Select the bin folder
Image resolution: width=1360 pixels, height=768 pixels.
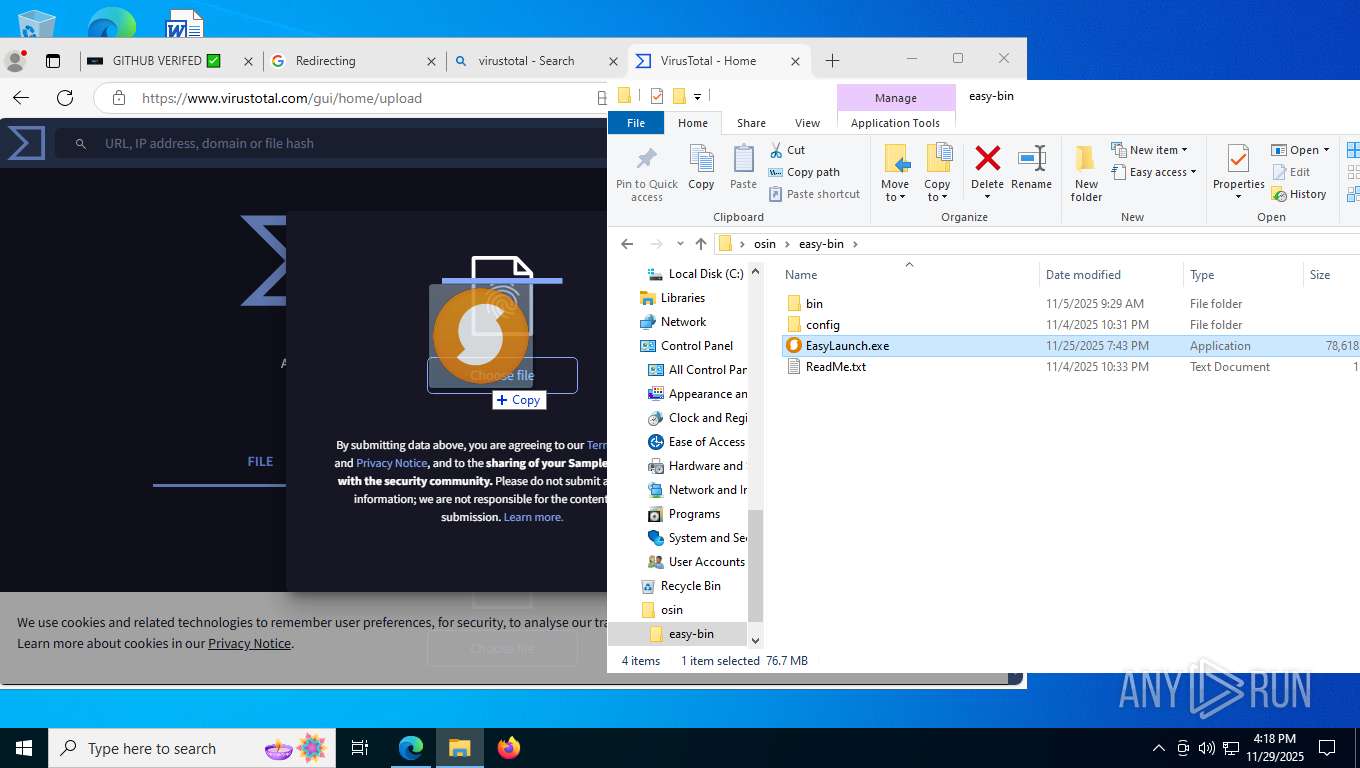coord(814,304)
